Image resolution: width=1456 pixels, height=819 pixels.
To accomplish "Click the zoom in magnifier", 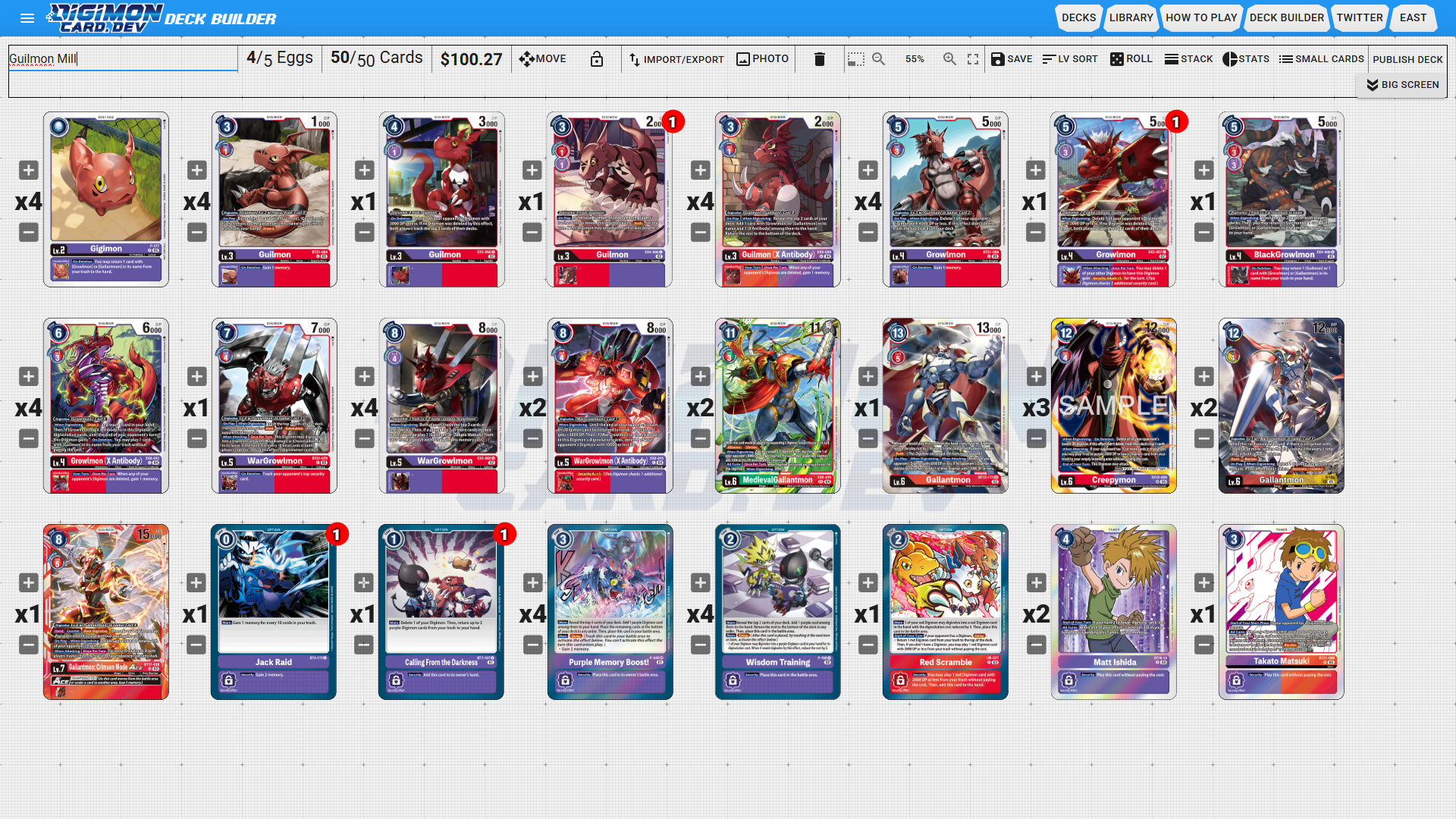I will pos(949,59).
